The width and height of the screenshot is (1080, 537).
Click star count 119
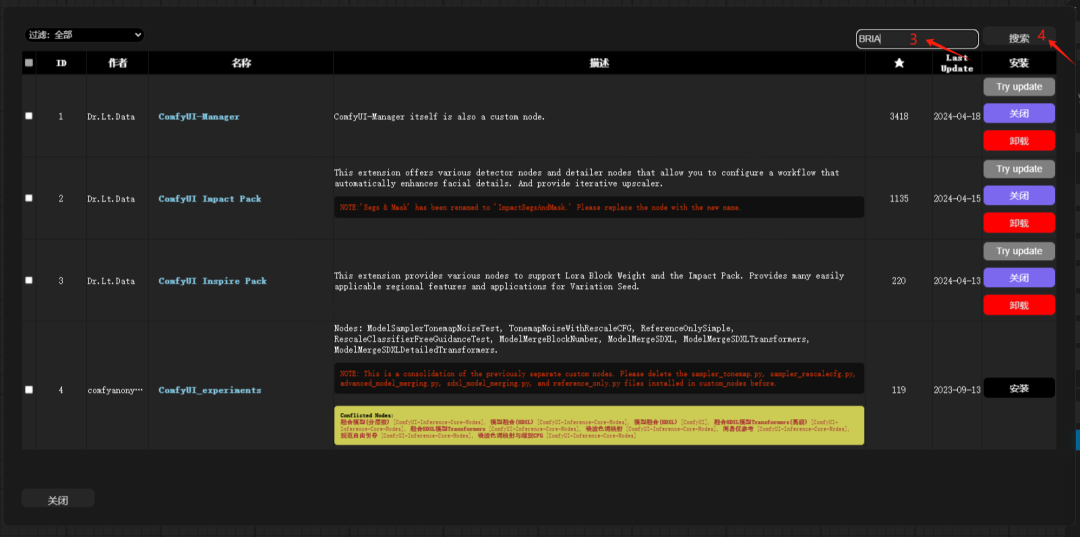tap(899, 390)
